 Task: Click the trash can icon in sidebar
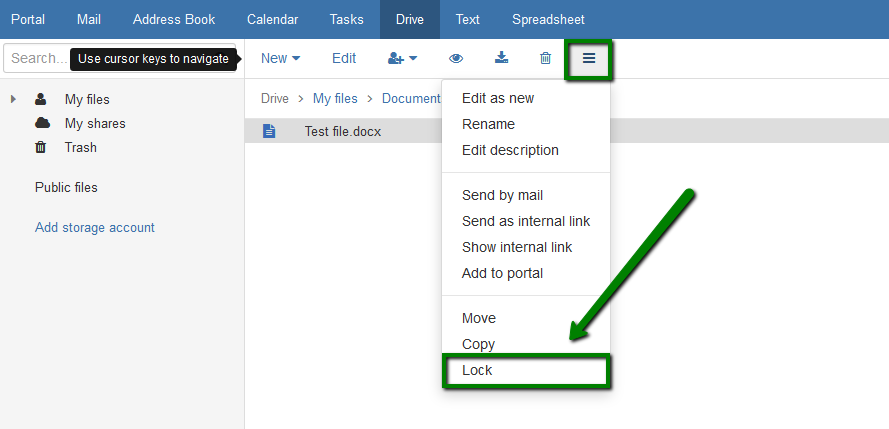[x=41, y=147]
